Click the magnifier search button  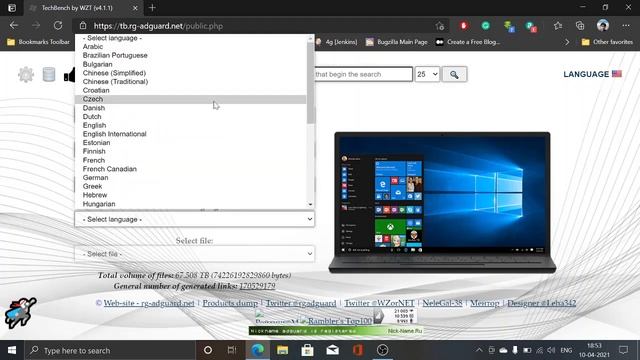point(454,74)
